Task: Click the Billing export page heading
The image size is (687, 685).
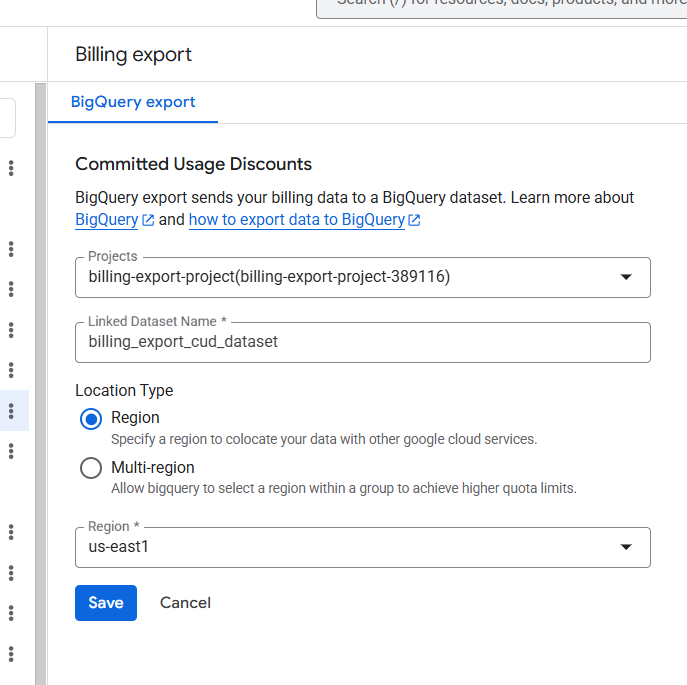Action: [x=133, y=54]
